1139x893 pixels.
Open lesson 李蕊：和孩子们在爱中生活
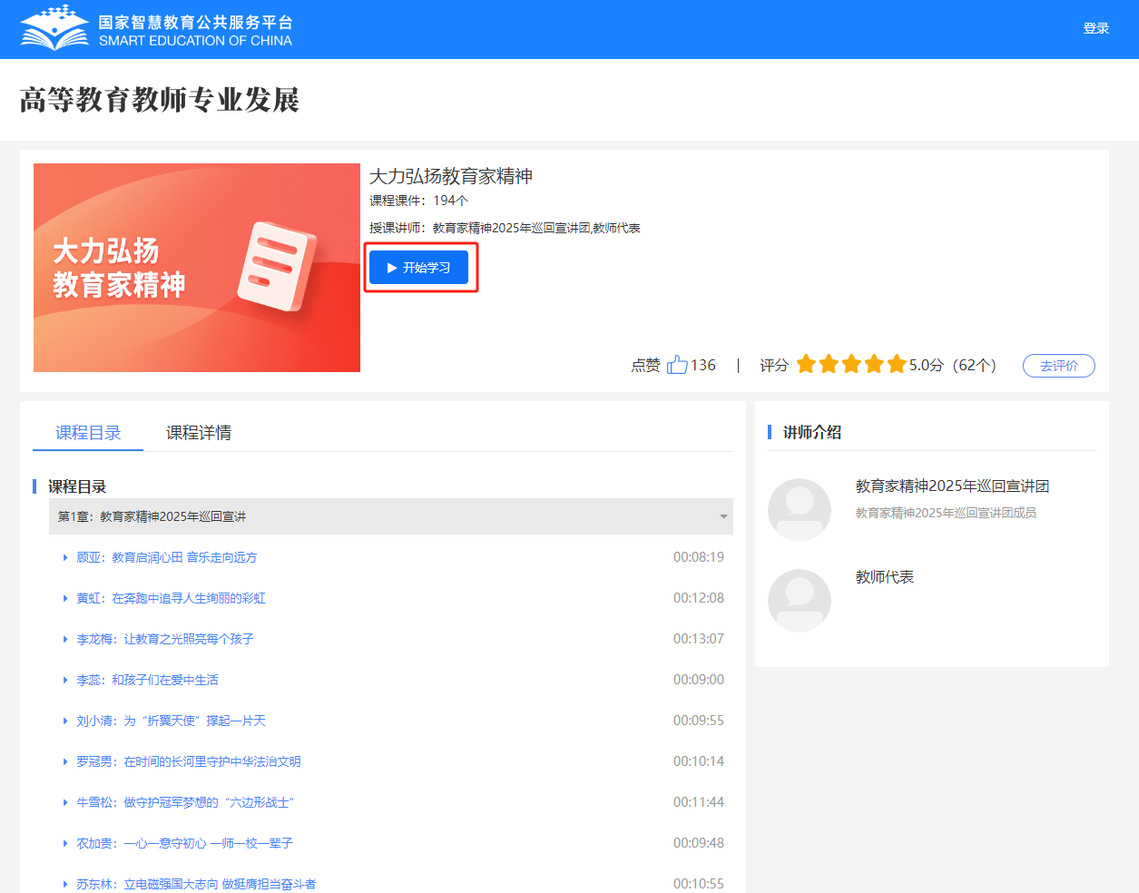(x=147, y=680)
